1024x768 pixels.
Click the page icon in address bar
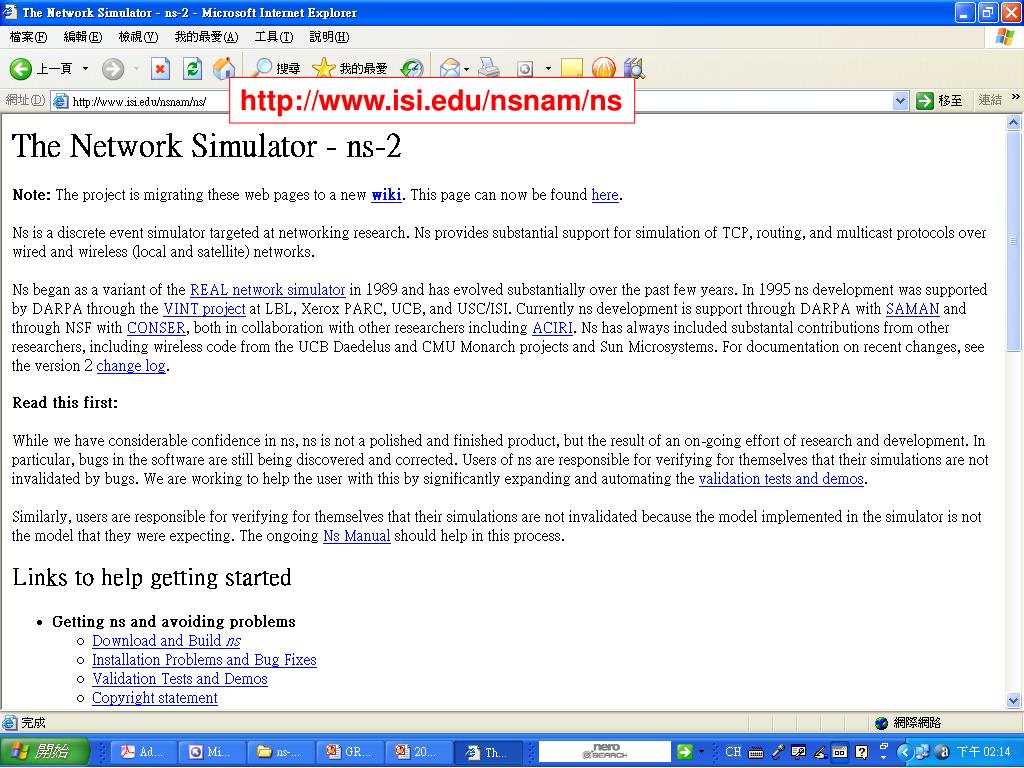61,101
